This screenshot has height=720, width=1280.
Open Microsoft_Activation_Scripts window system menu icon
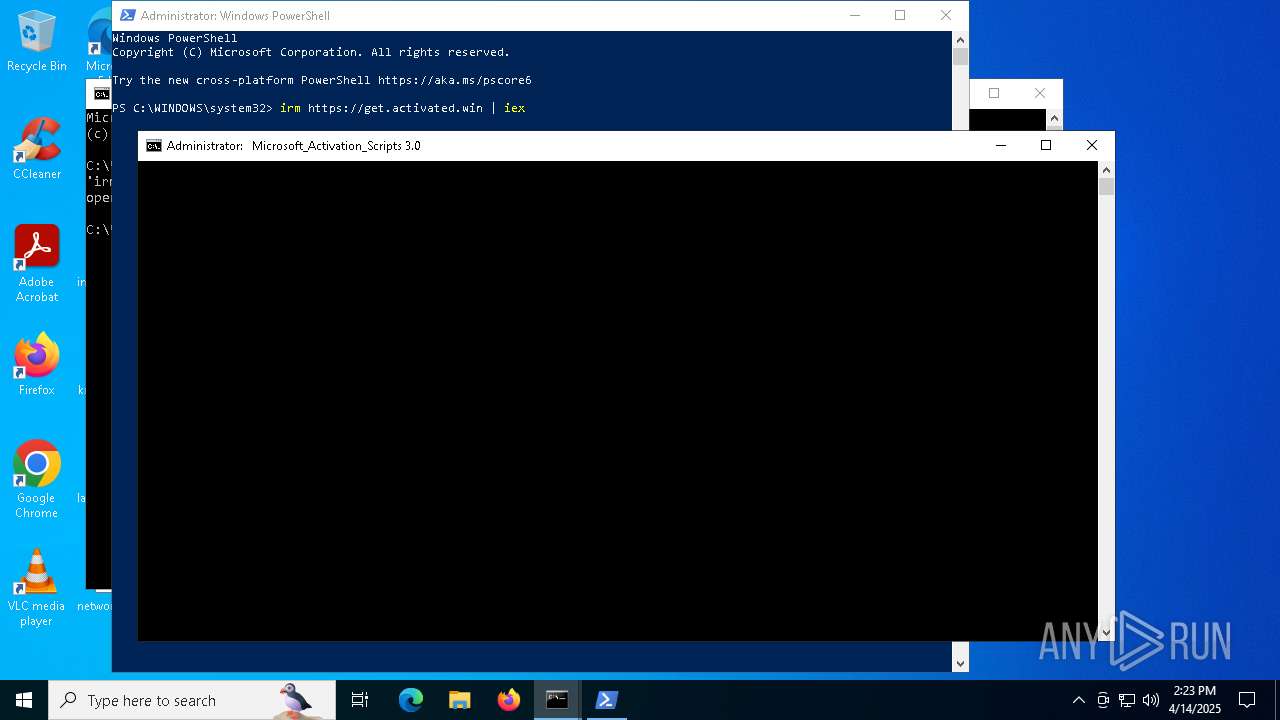154,146
